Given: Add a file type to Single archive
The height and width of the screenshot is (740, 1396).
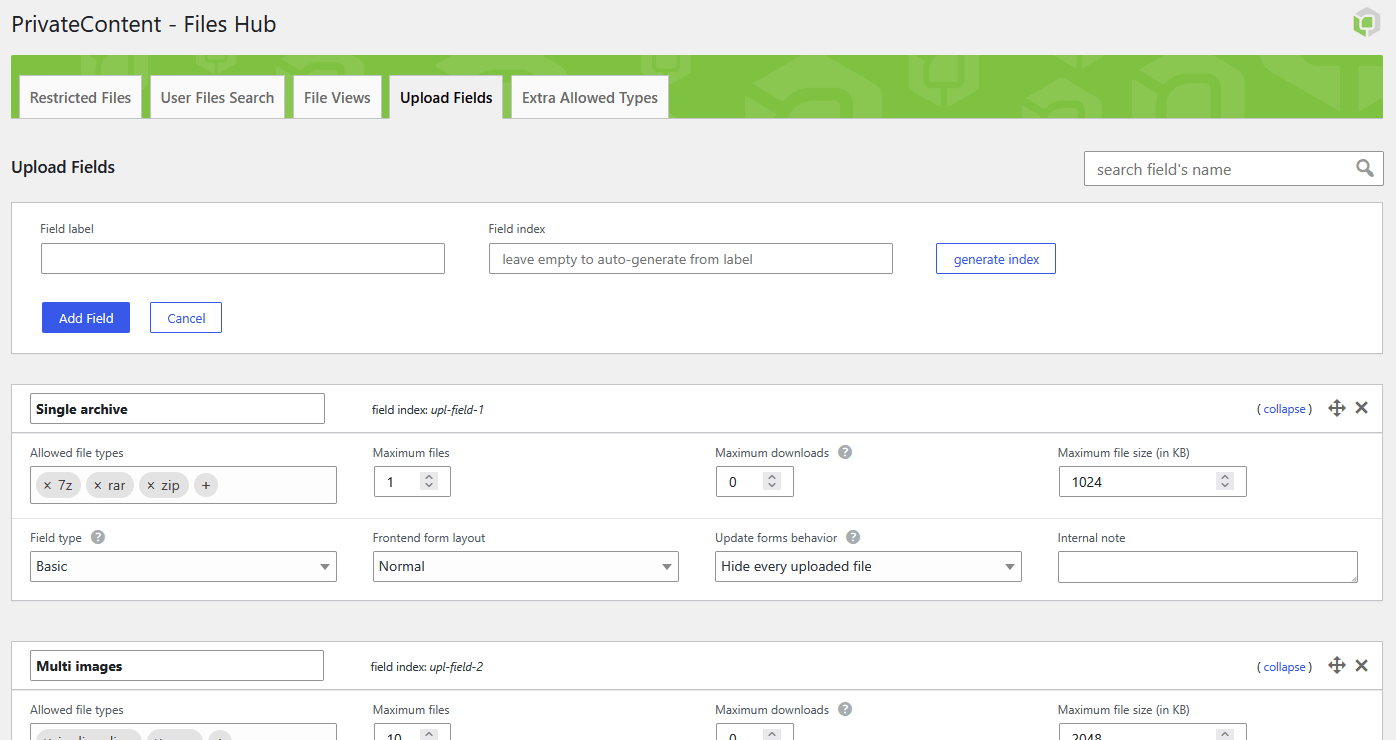Looking at the screenshot, I should tap(205, 485).
